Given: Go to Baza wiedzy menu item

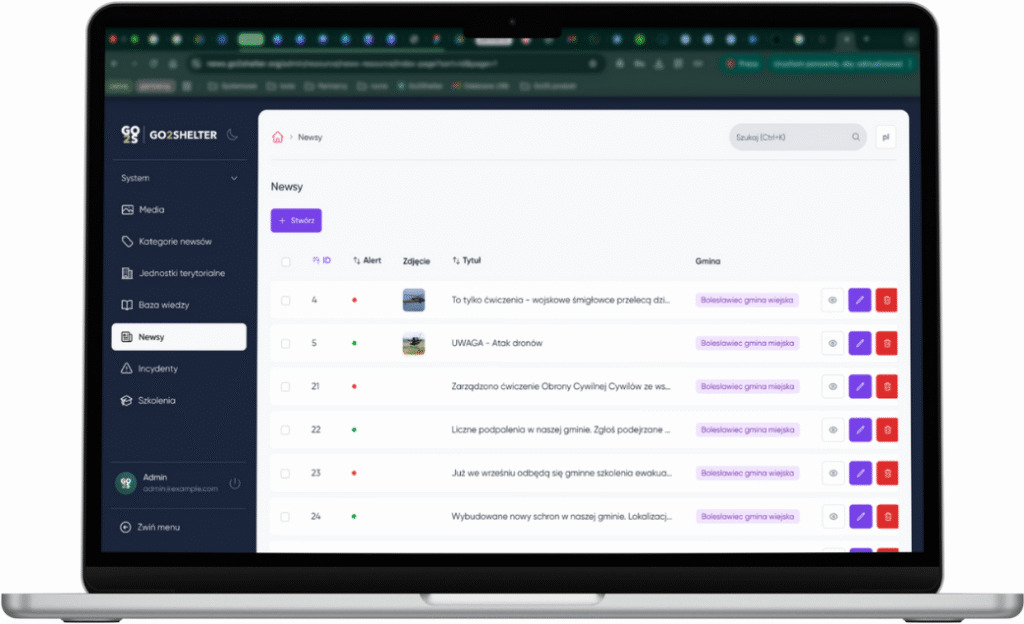Looking at the screenshot, I should [x=163, y=305].
